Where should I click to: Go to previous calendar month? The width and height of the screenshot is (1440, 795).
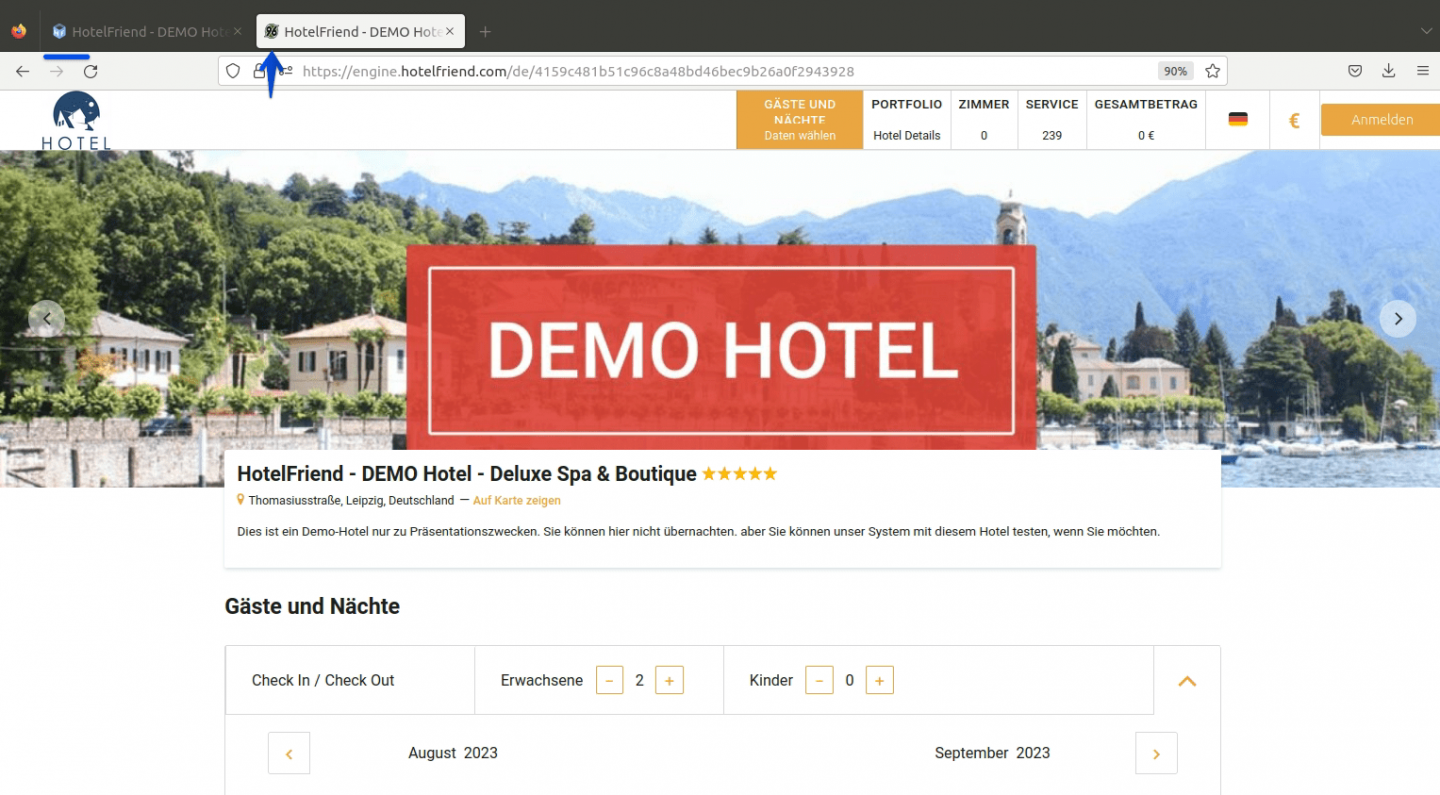point(289,753)
